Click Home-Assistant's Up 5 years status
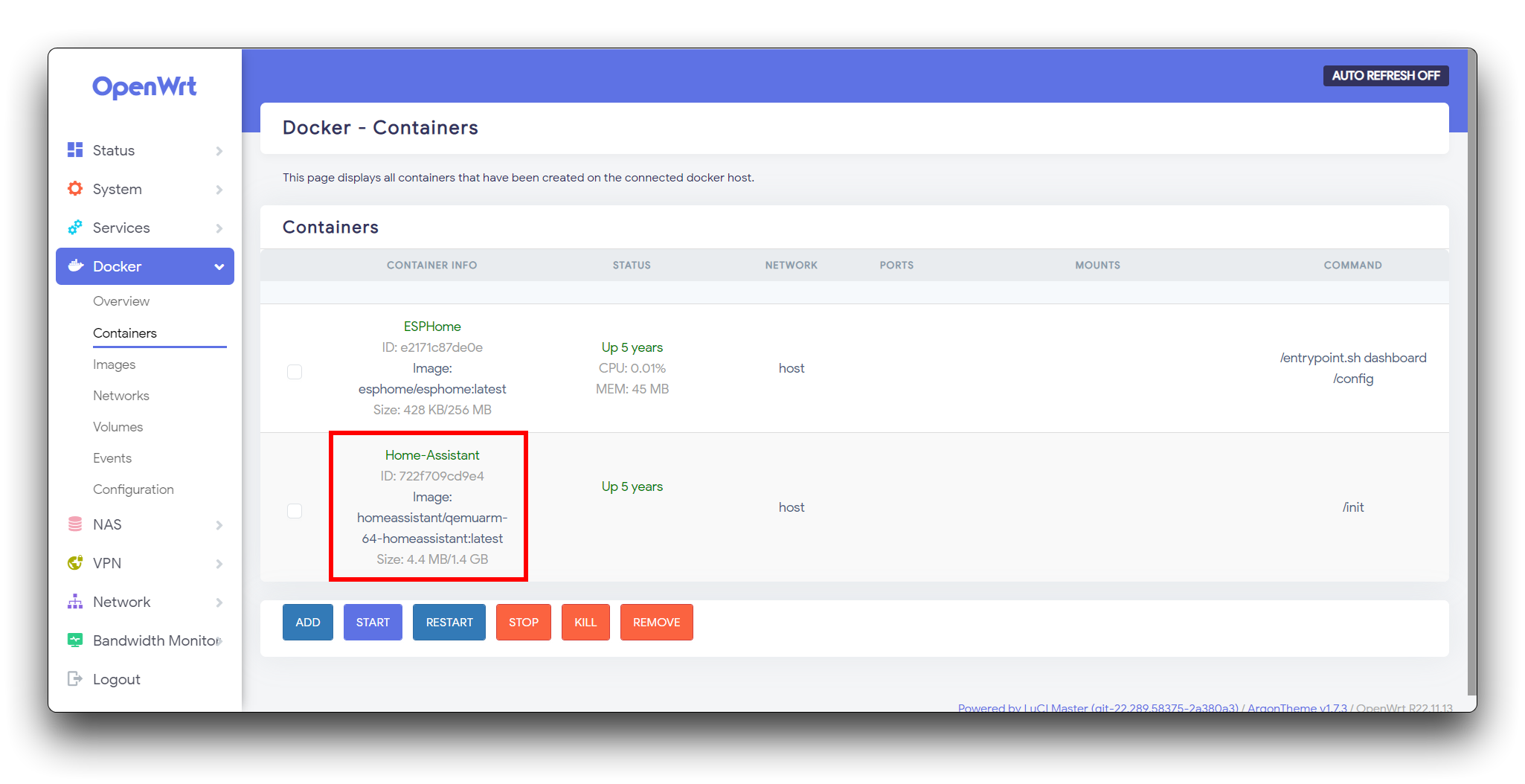 coord(632,486)
